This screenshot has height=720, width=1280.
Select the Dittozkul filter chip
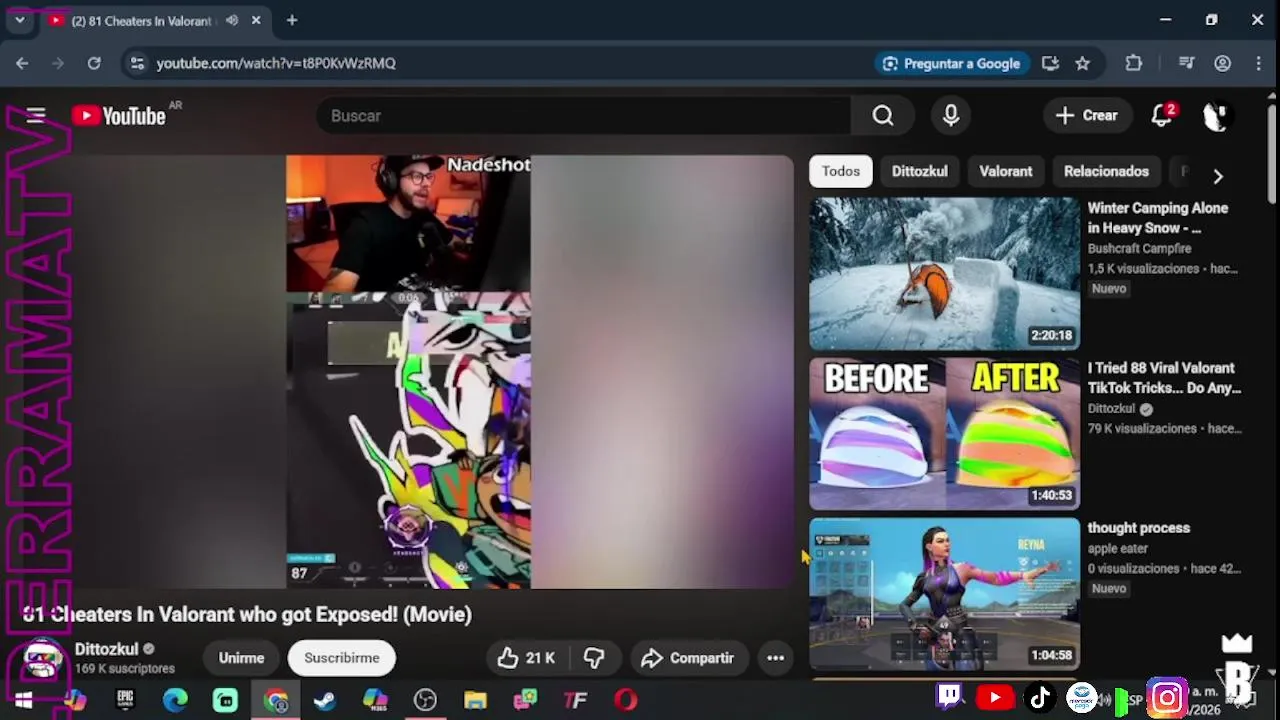920,171
